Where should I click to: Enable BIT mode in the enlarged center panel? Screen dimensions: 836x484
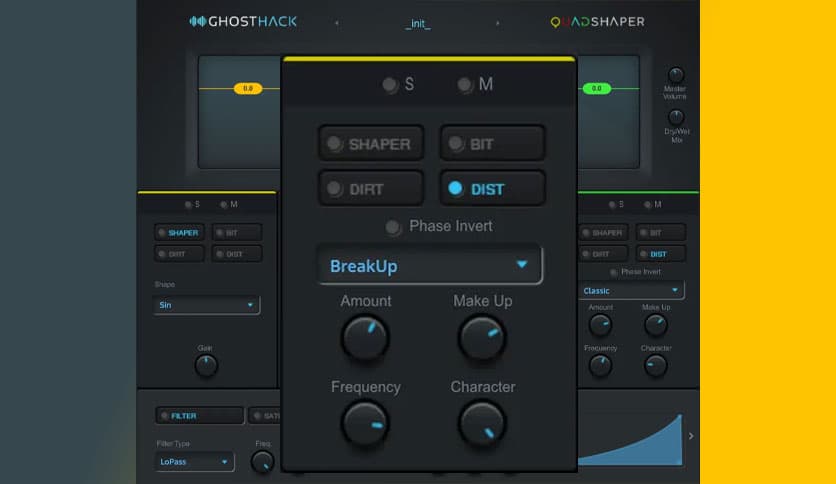pyautogui.click(x=492, y=143)
